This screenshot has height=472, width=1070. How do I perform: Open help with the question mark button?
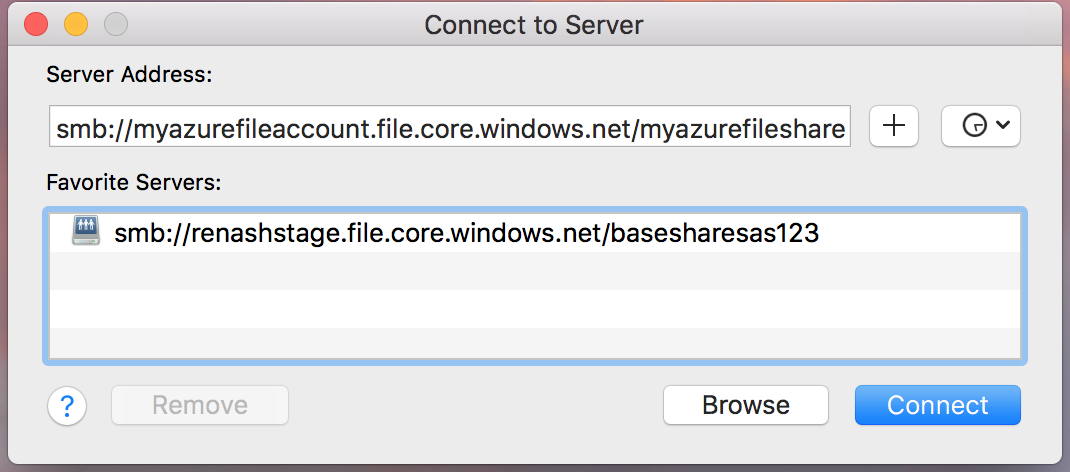tap(67, 405)
